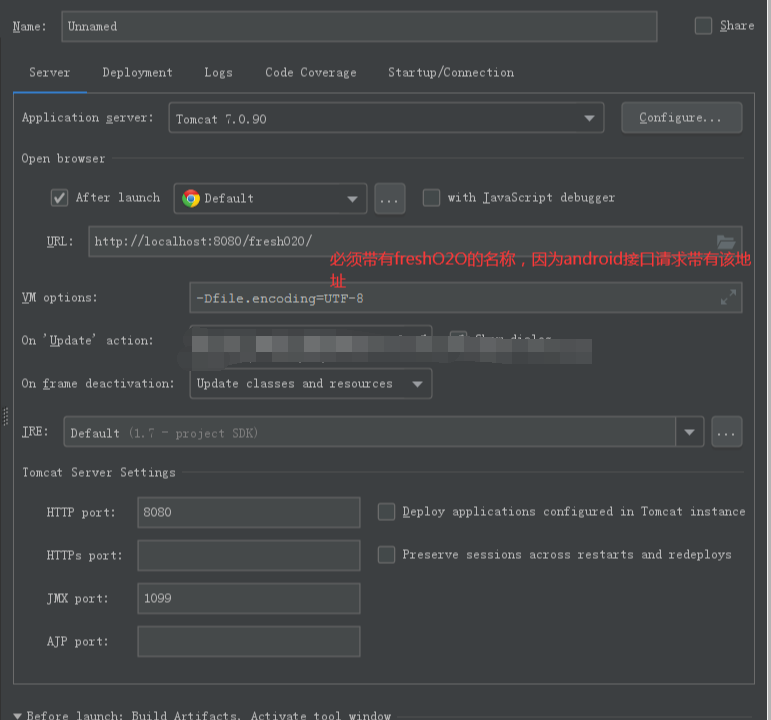Viewport: 771px width, 720px height.
Task: Collapse the Before launch section
Action: point(18,716)
